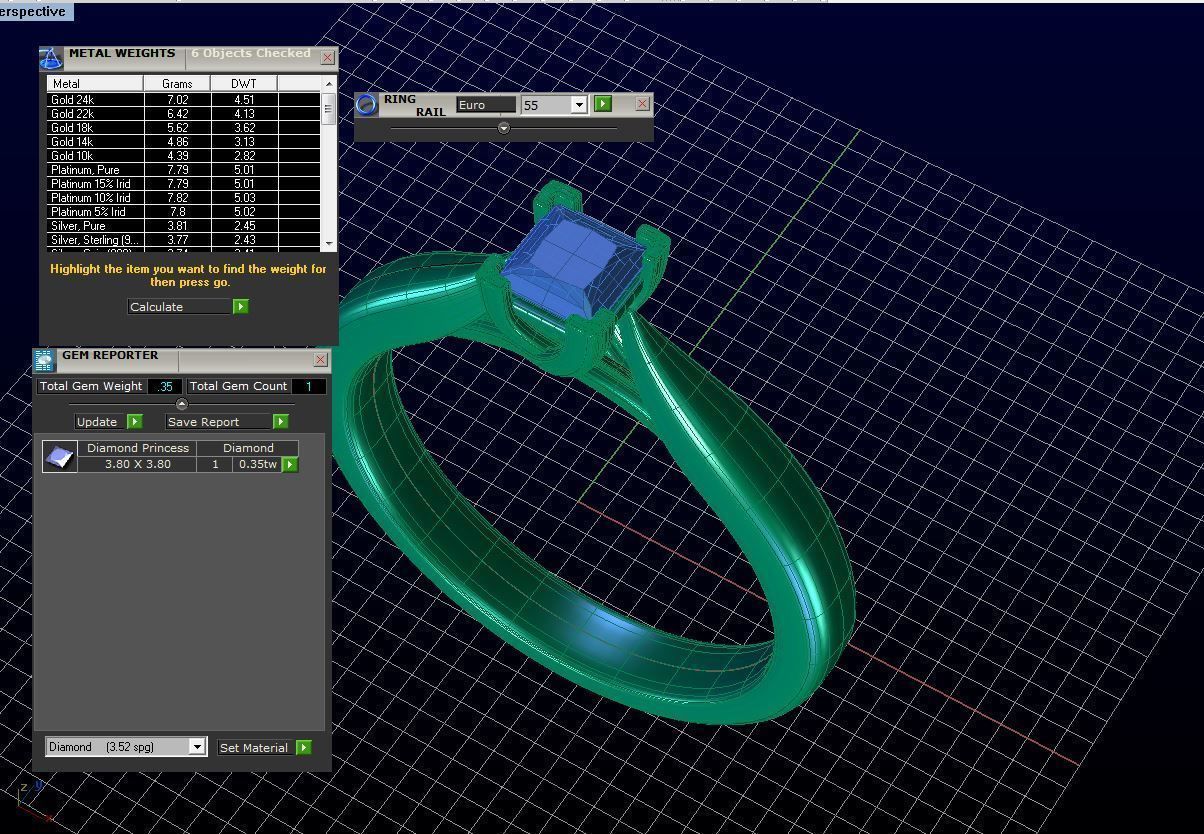Select the Platinum 15% Irid row
This screenshot has width=1204, height=834.
[184, 184]
